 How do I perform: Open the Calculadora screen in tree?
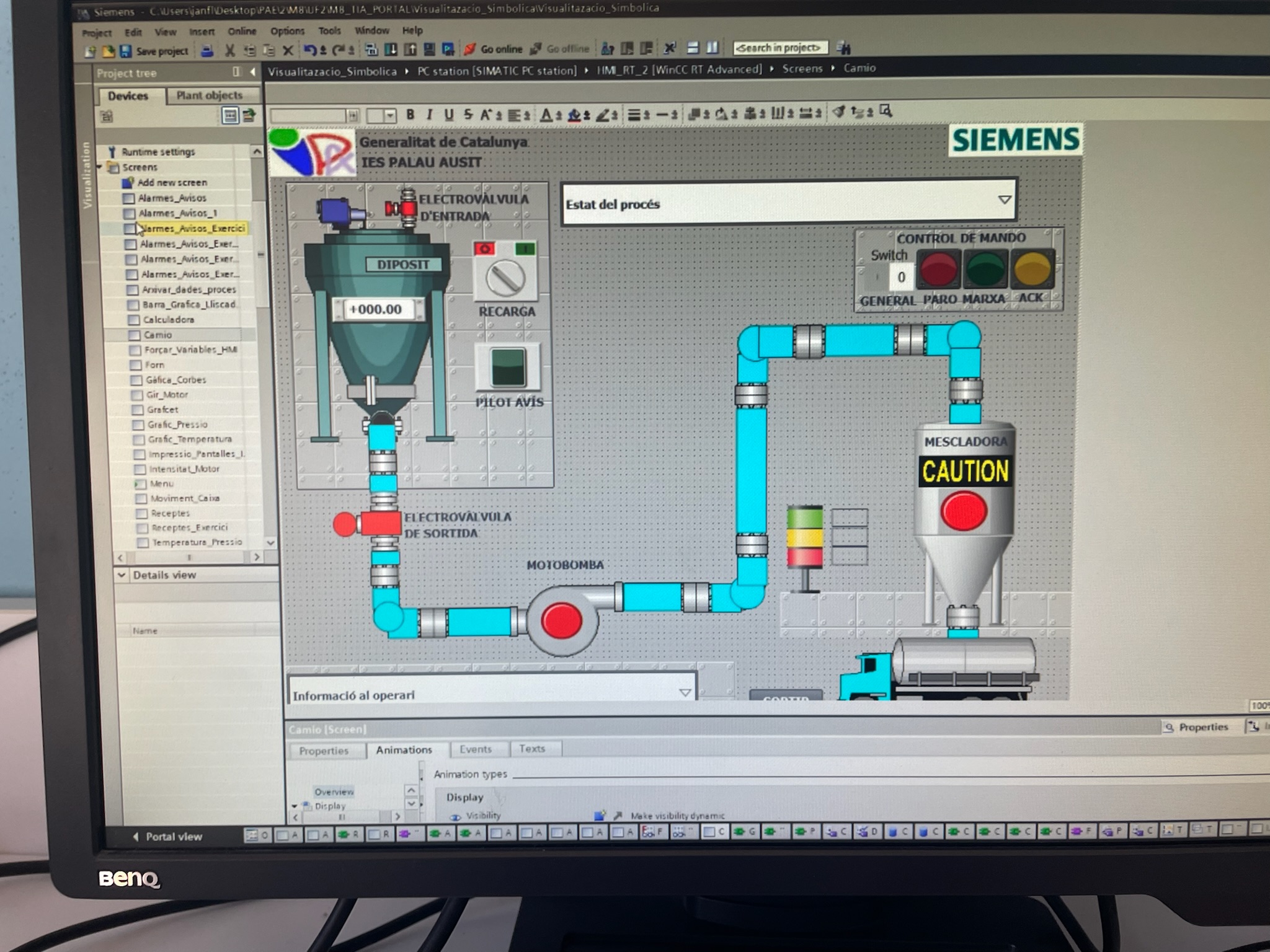click(168, 320)
